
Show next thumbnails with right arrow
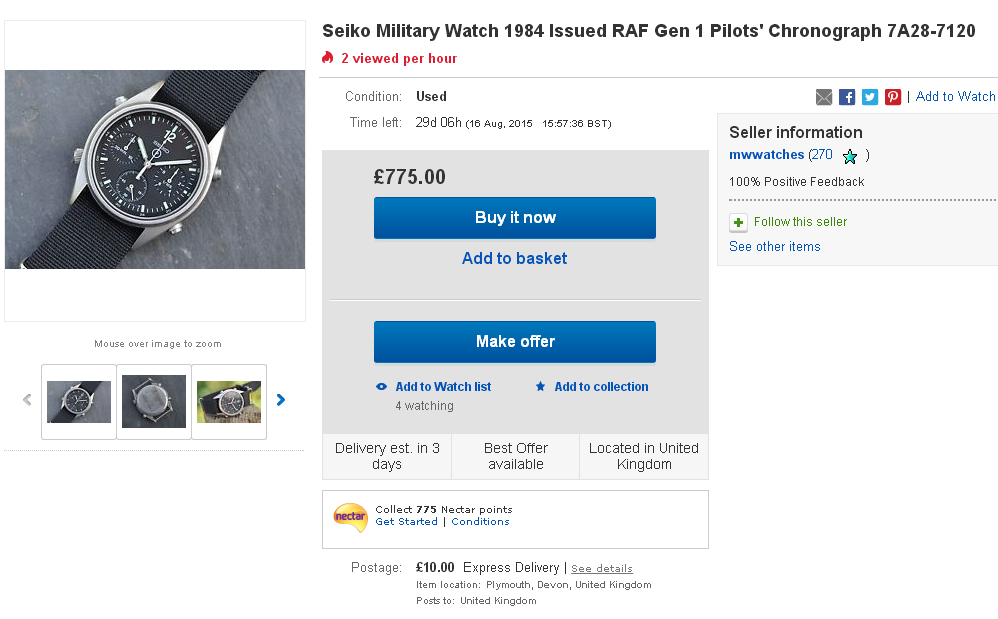pos(281,400)
